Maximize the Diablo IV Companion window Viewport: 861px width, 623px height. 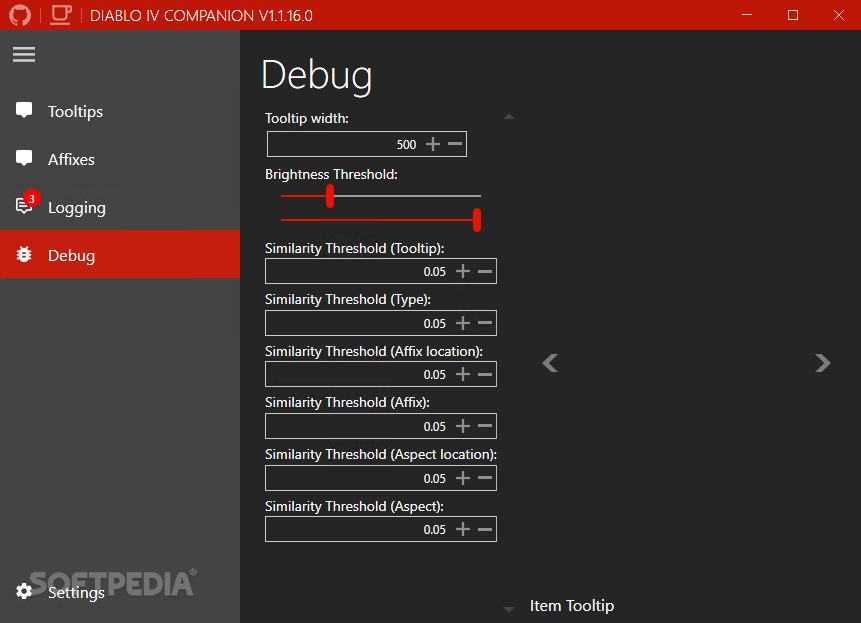(x=792, y=15)
